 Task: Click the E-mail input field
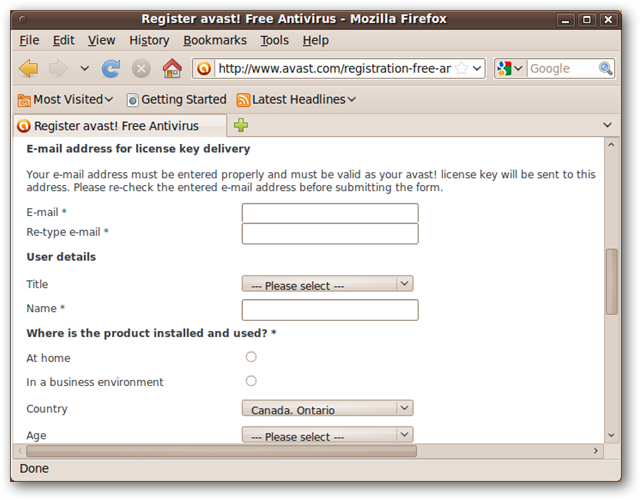pos(330,213)
